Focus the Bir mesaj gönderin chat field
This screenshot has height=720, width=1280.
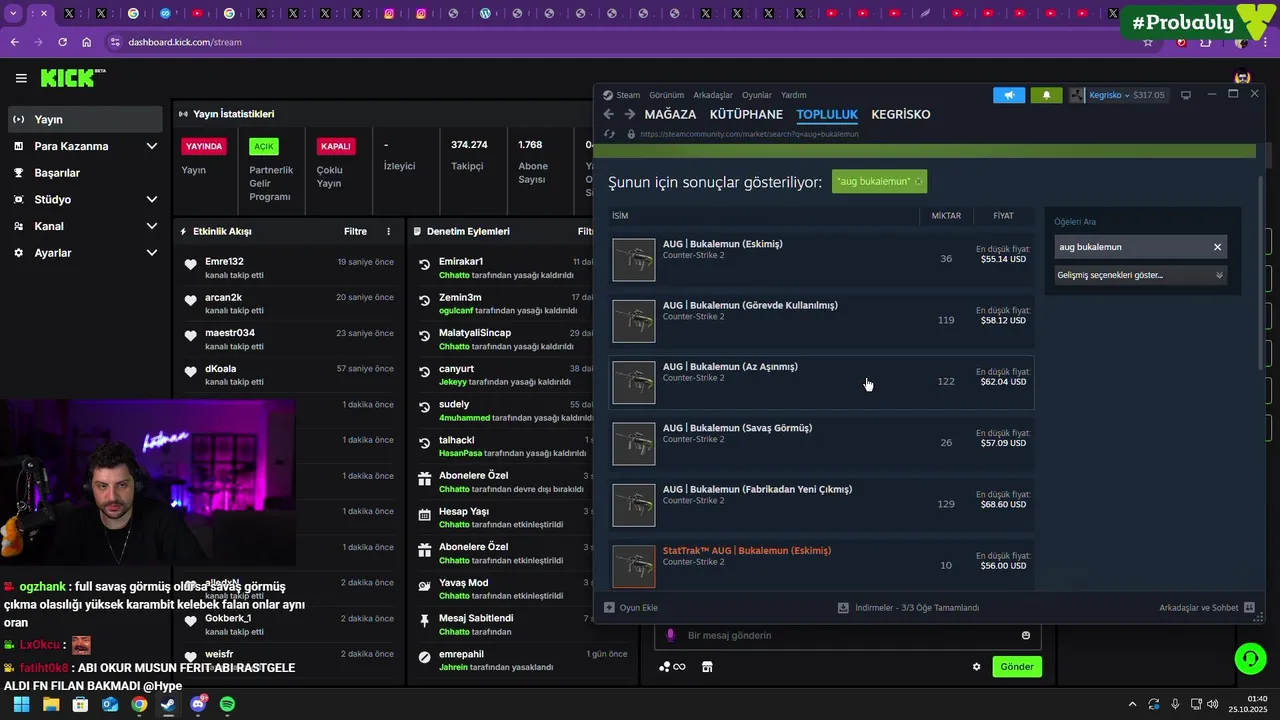coord(848,635)
